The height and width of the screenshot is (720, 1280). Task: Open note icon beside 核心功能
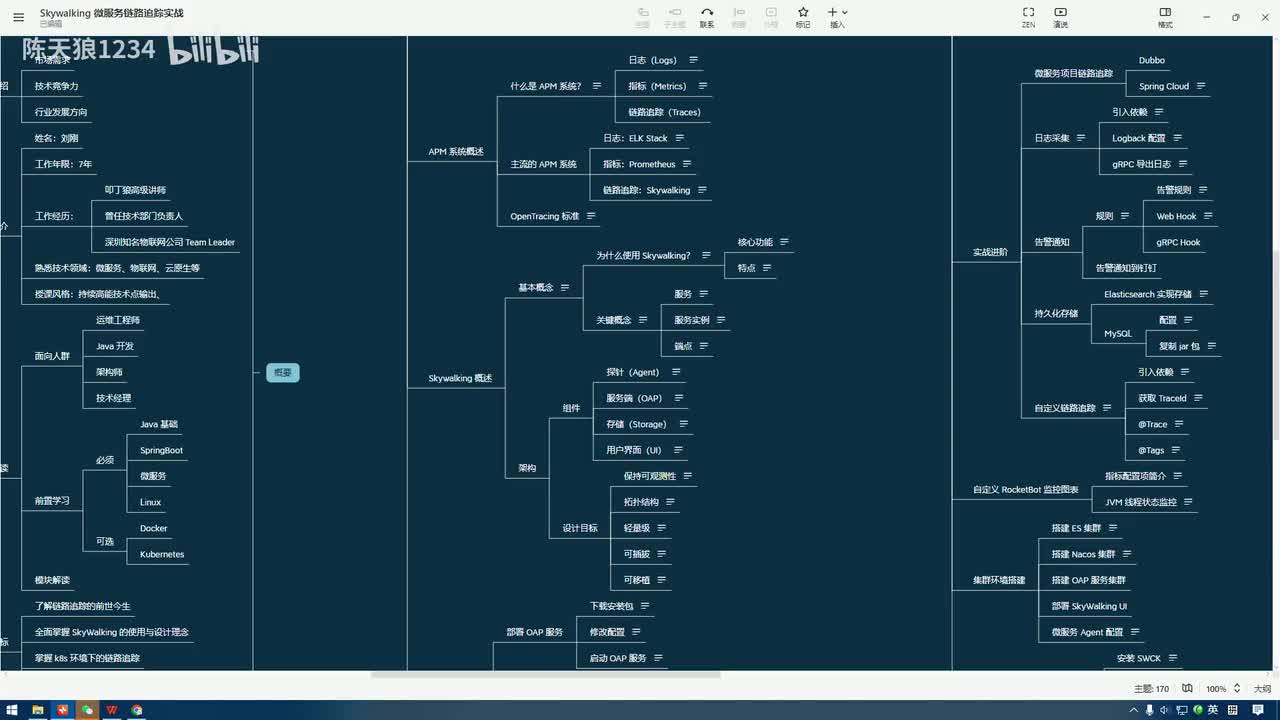tap(785, 242)
